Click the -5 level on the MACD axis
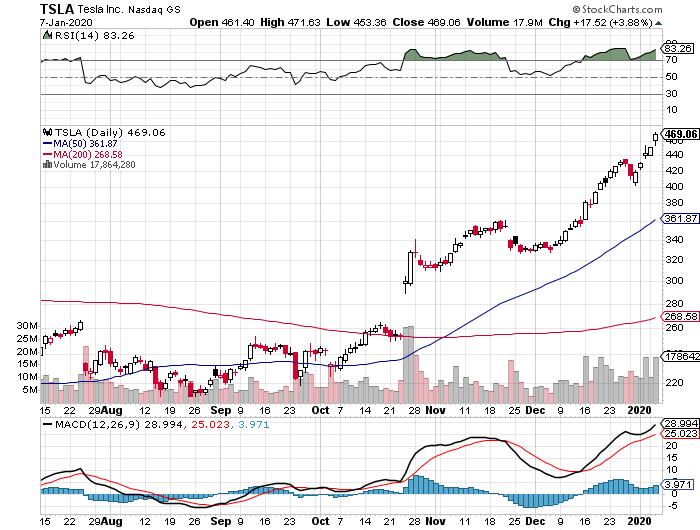 coord(671,506)
